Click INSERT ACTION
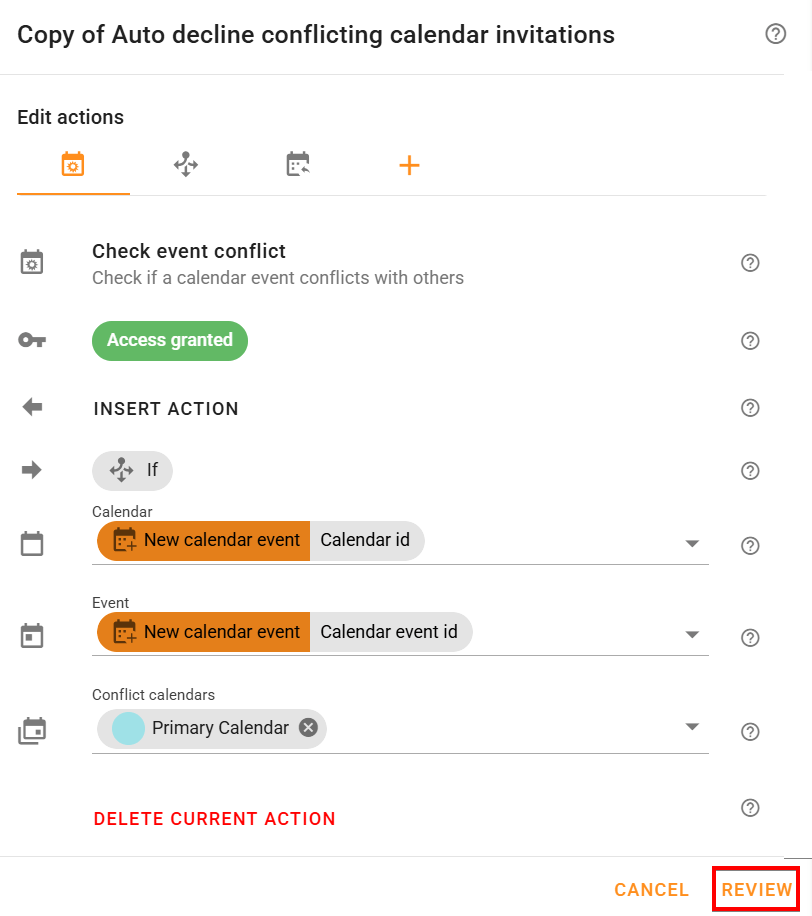The width and height of the screenshot is (812, 916). tap(166, 409)
